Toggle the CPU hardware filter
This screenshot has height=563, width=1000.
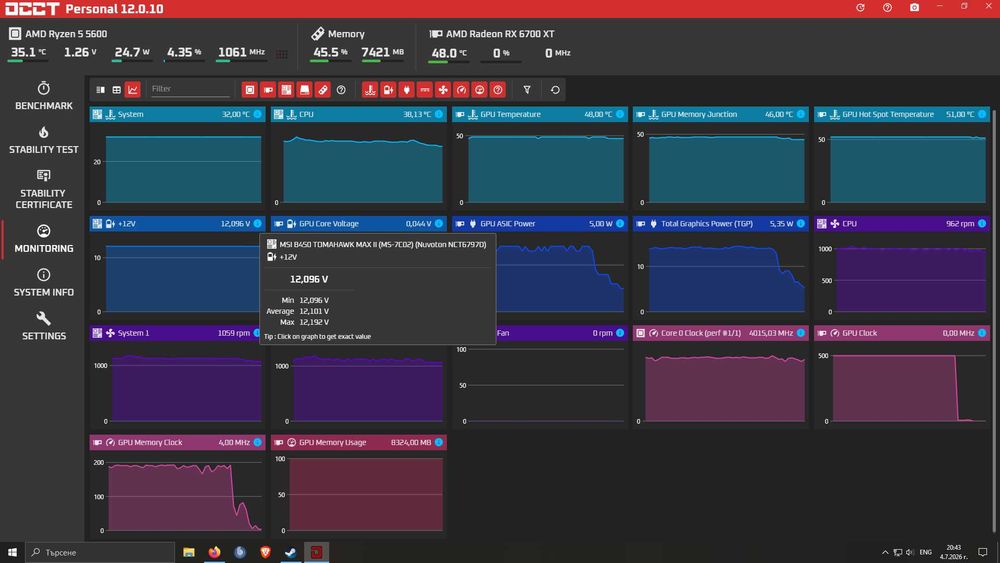(249, 90)
